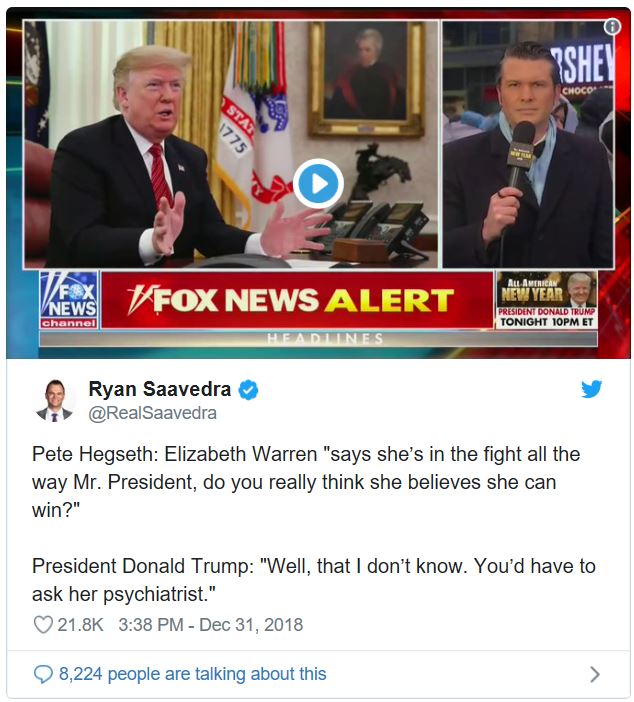Open the reply speech bubble icon

click(43, 674)
